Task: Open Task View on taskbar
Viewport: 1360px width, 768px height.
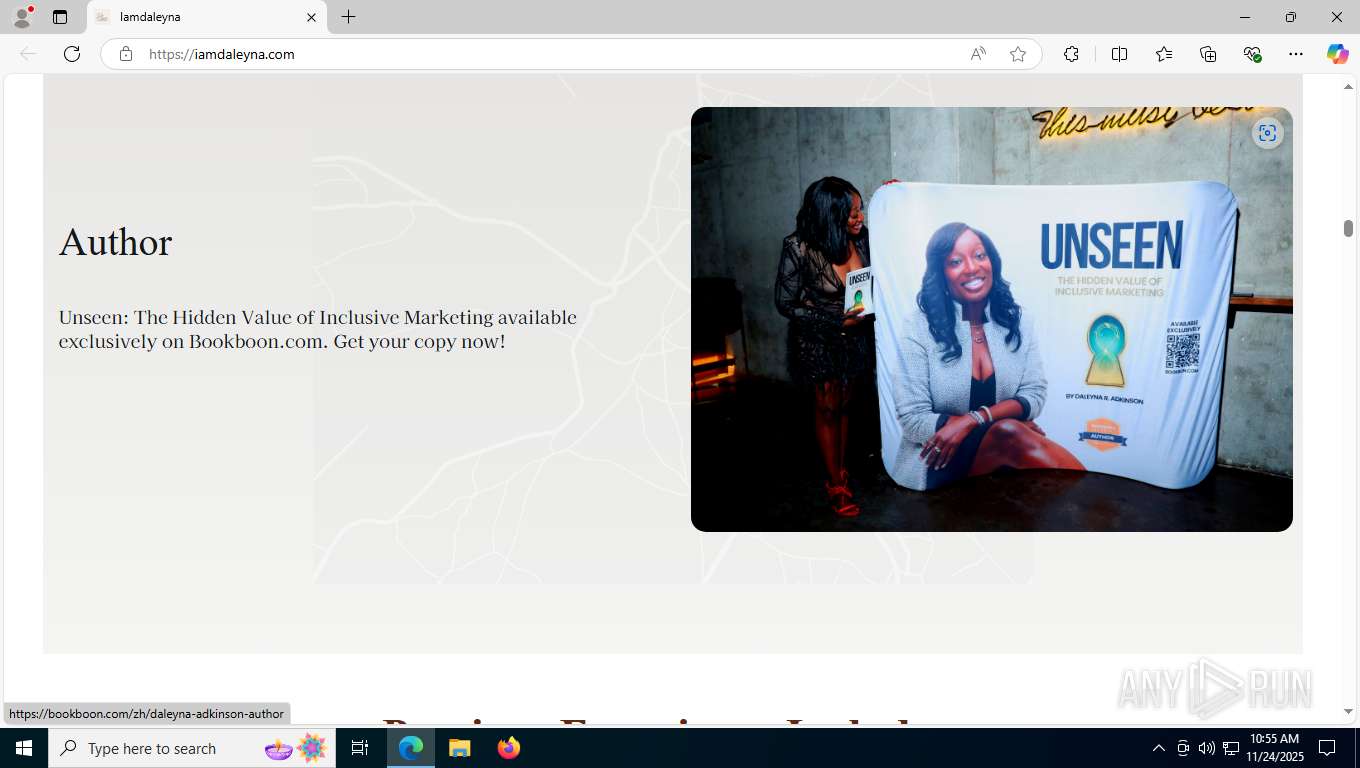Action: [360, 748]
